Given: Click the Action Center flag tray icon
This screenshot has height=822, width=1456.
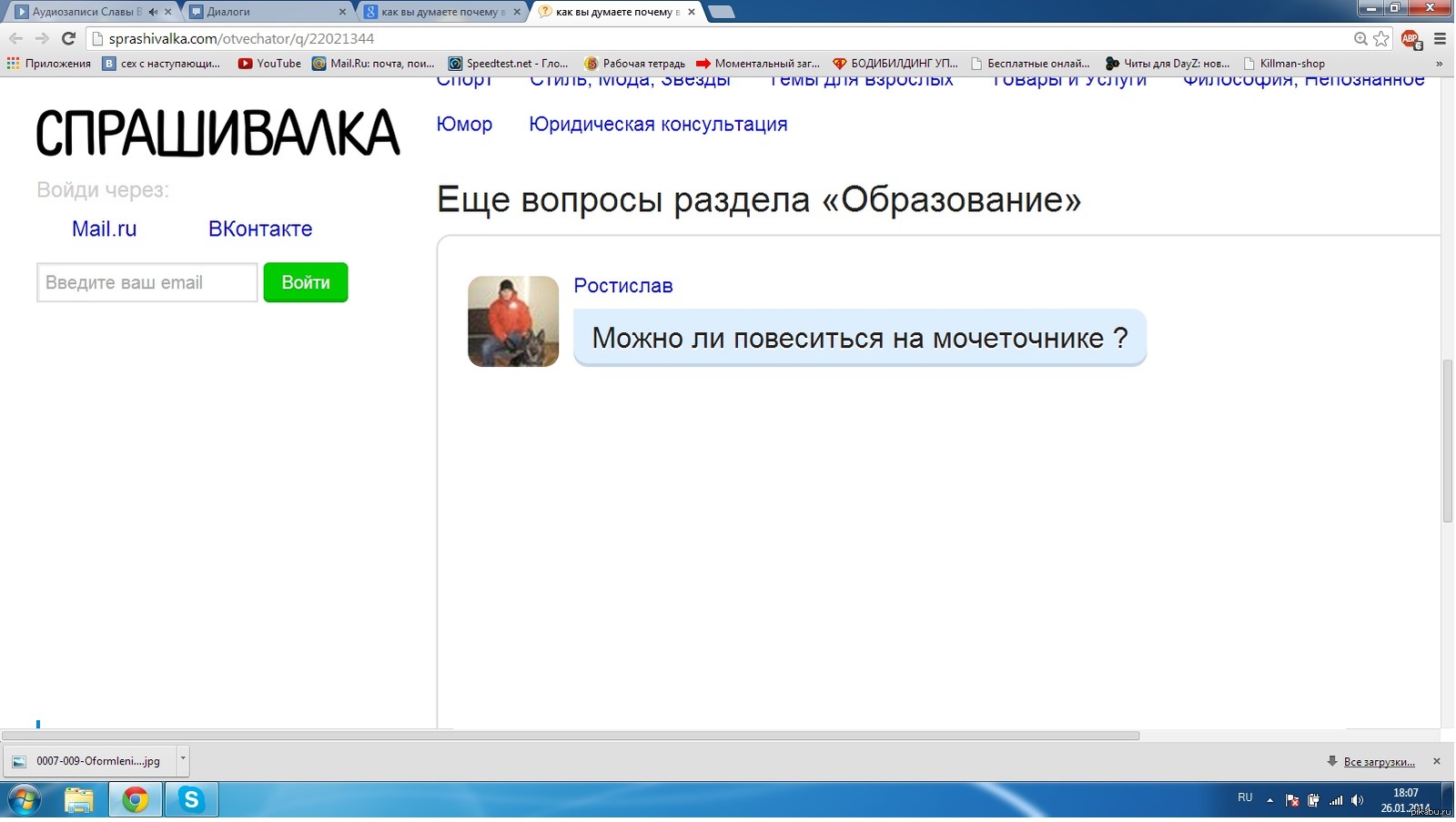Looking at the screenshot, I should (1291, 800).
